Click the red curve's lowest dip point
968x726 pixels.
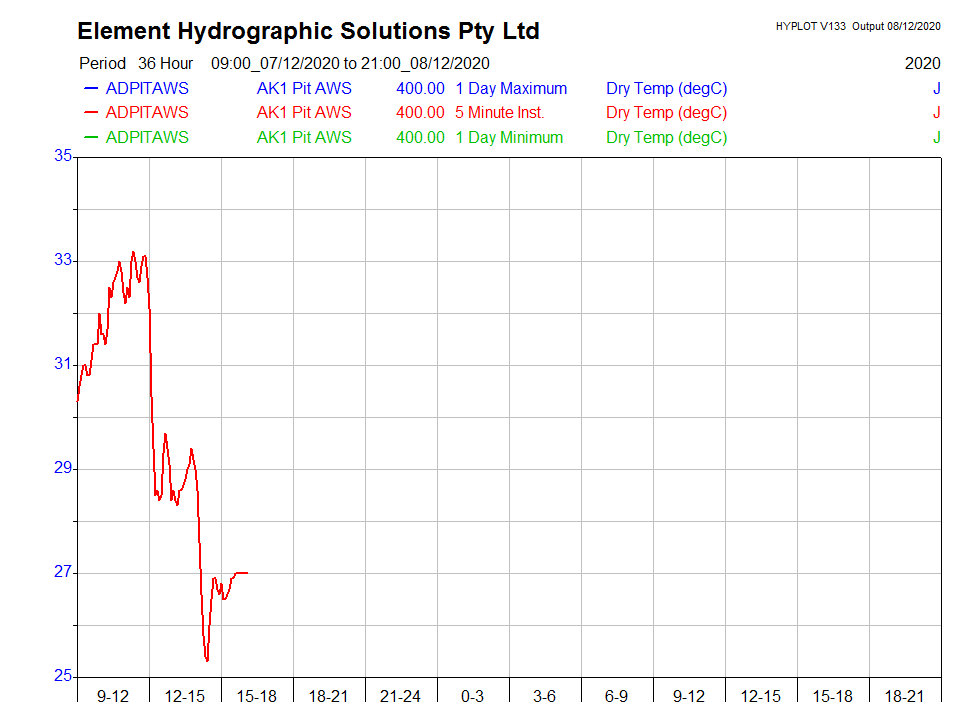[x=207, y=660]
